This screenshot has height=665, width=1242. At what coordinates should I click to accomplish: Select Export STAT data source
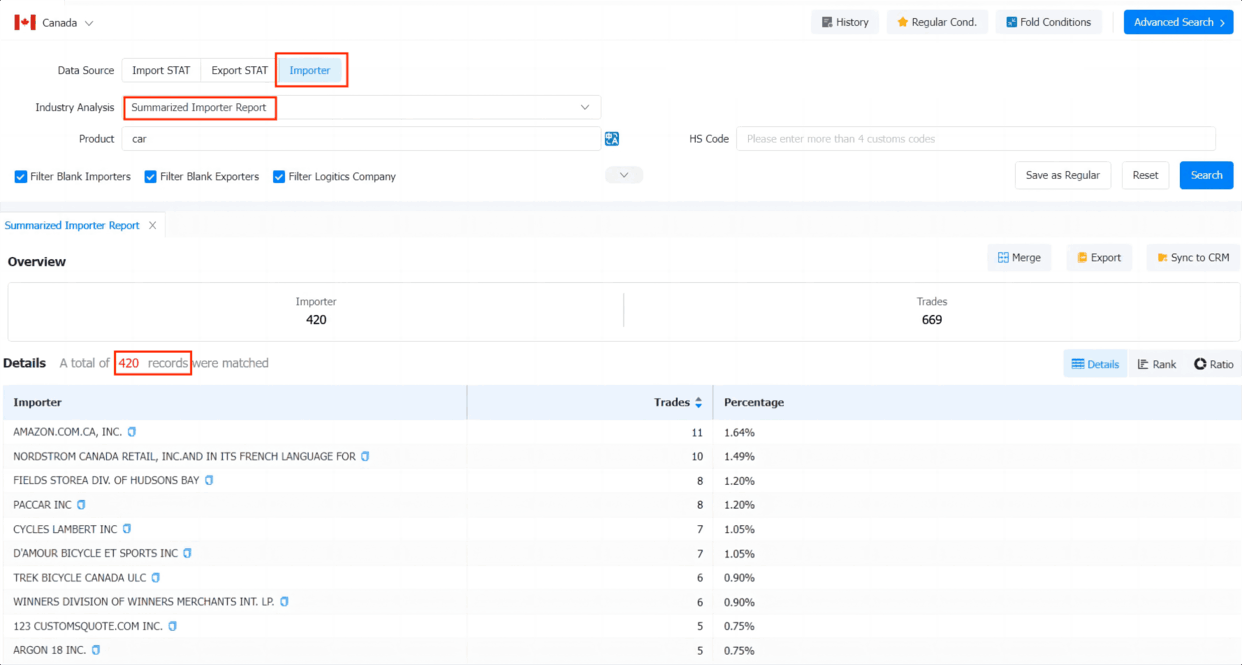(239, 70)
